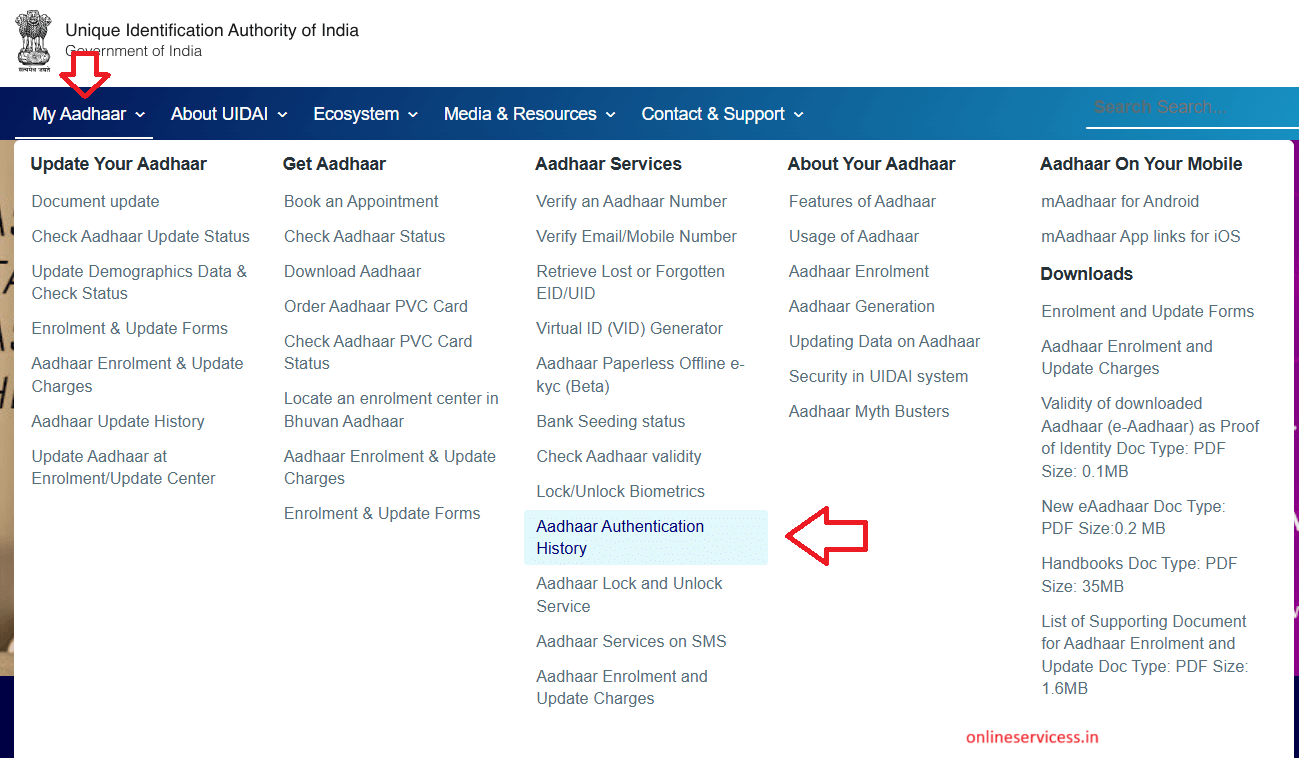Click the onlineservicess.in link
The width and height of the screenshot is (1299, 758).
1031,736
